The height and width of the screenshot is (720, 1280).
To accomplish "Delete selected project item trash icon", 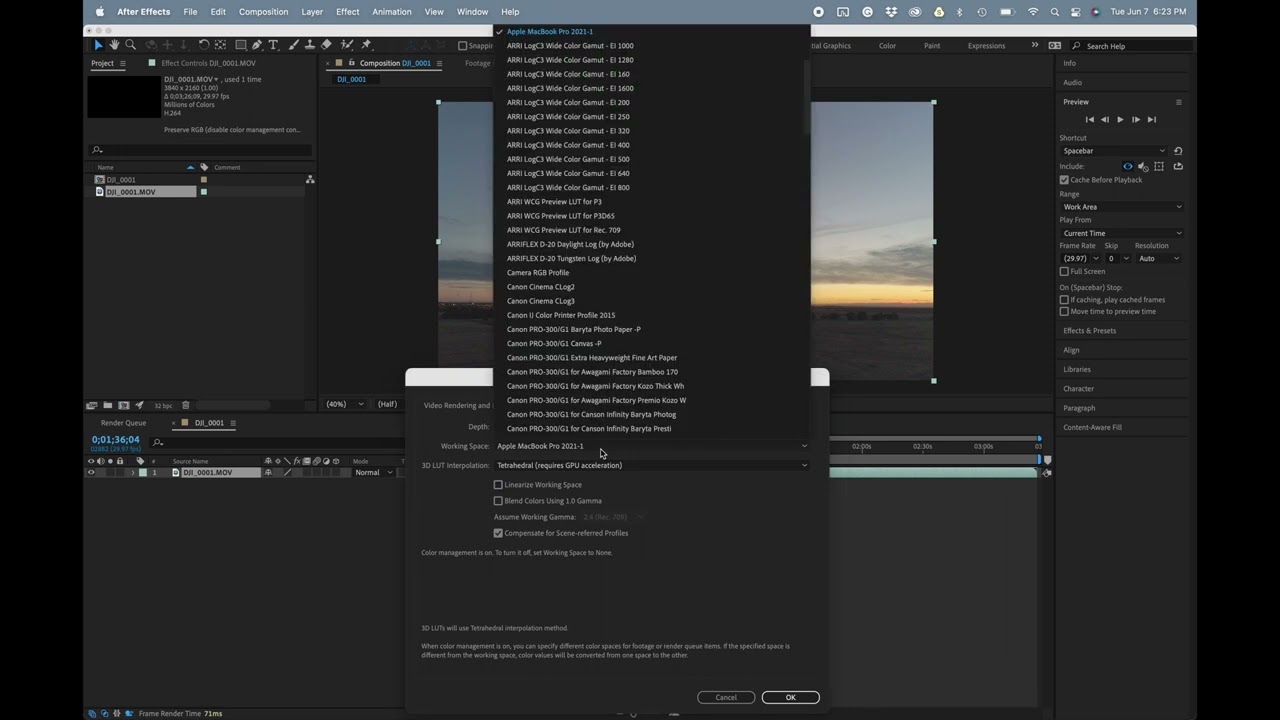I will pyautogui.click(x=185, y=405).
